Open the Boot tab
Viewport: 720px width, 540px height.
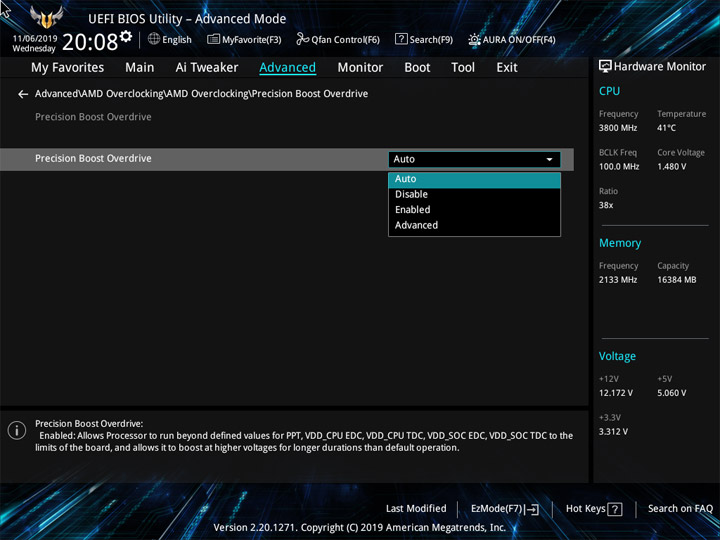tap(417, 68)
